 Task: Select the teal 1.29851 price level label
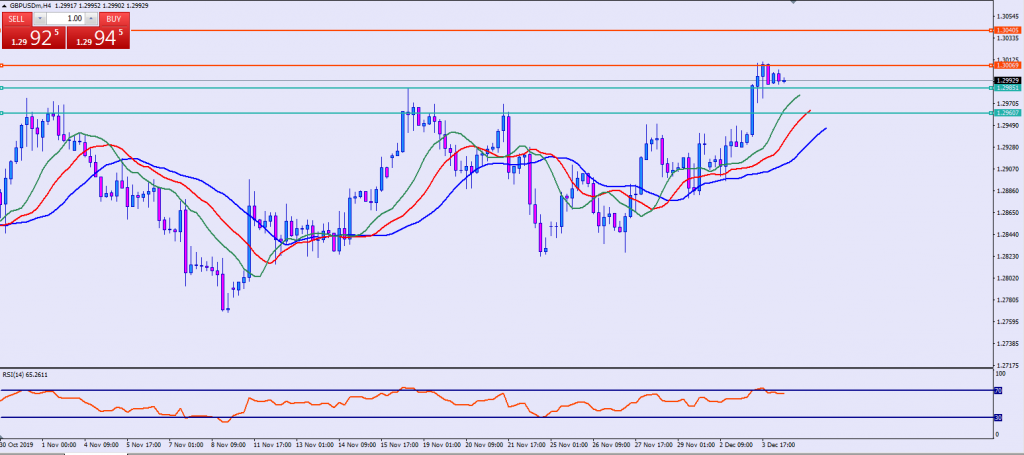point(1008,88)
